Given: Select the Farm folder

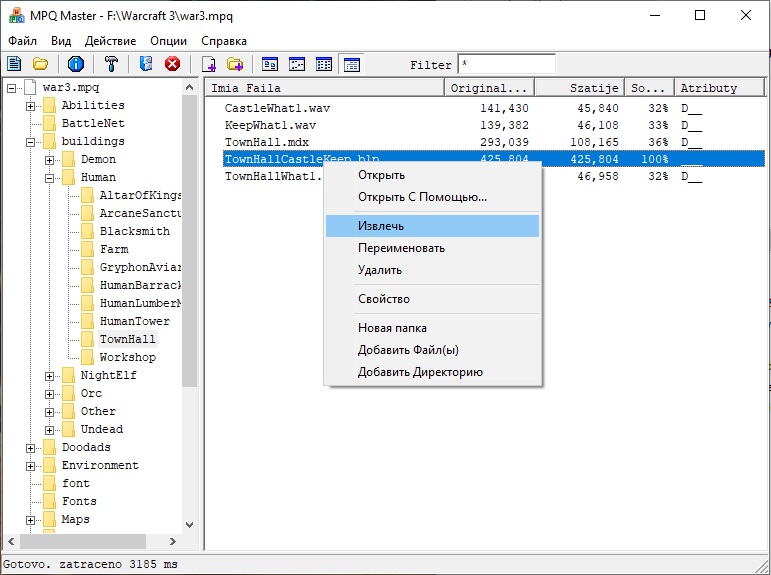Looking at the screenshot, I should (x=114, y=249).
